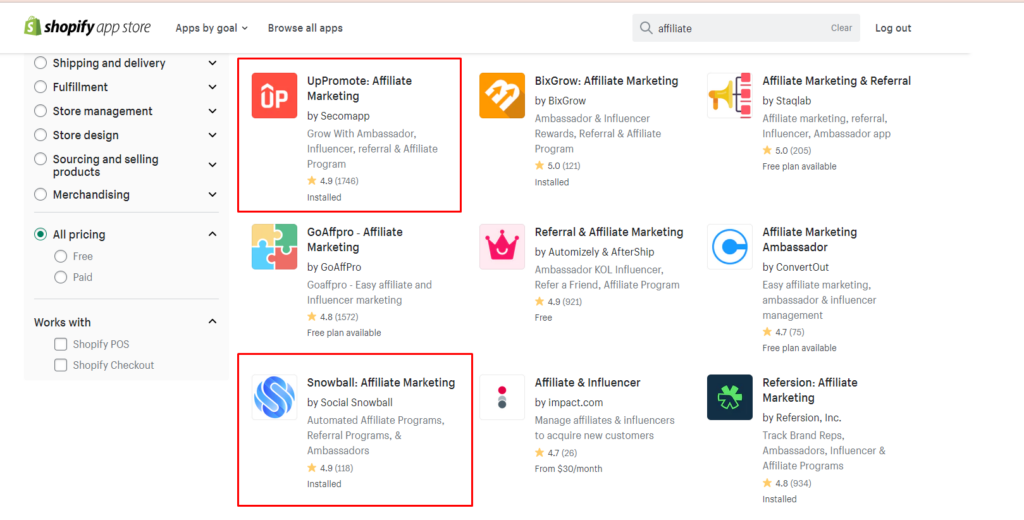Expand the Store management chevron
The image size is (1024, 520).
coord(212,111)
